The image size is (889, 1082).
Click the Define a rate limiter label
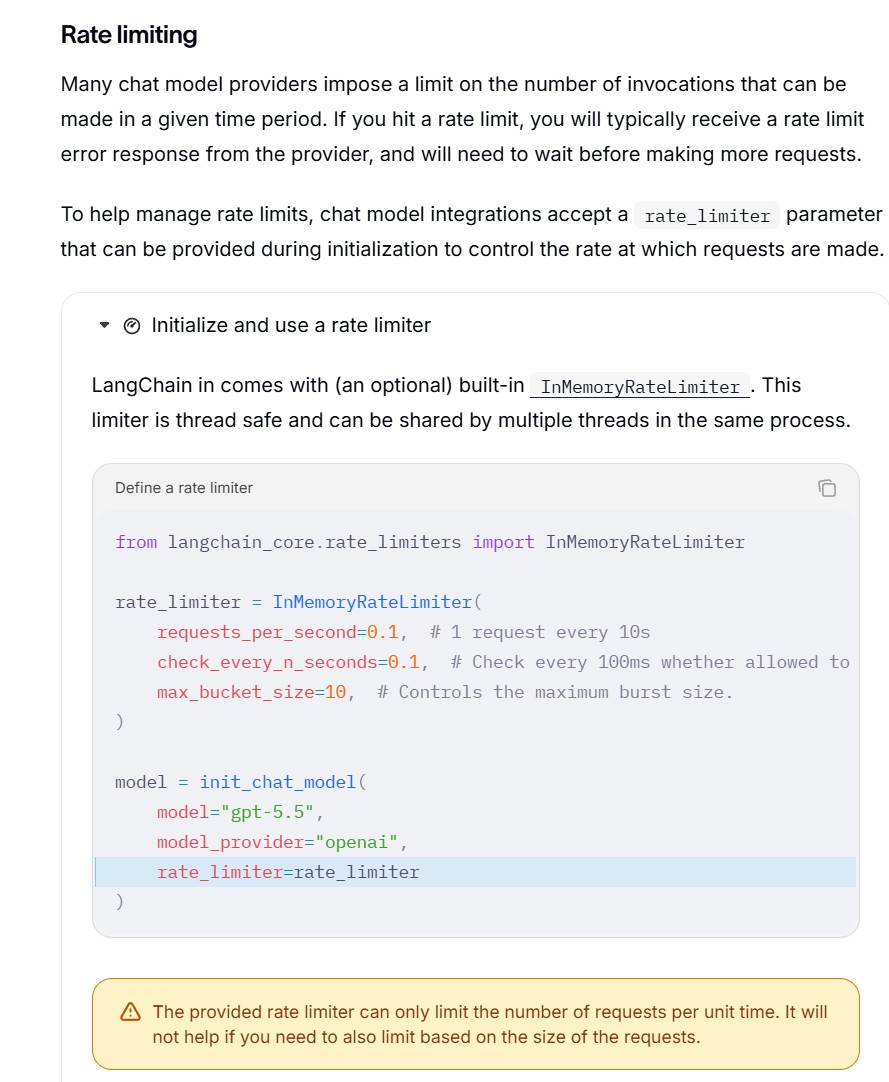(x=184, y=488)
